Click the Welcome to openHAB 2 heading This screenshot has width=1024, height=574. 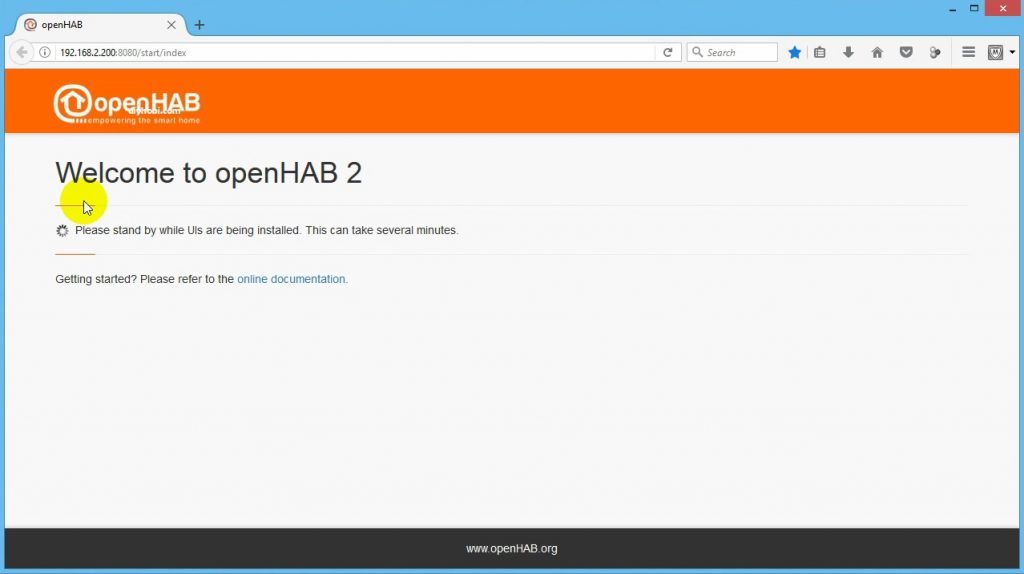point(208,173)
